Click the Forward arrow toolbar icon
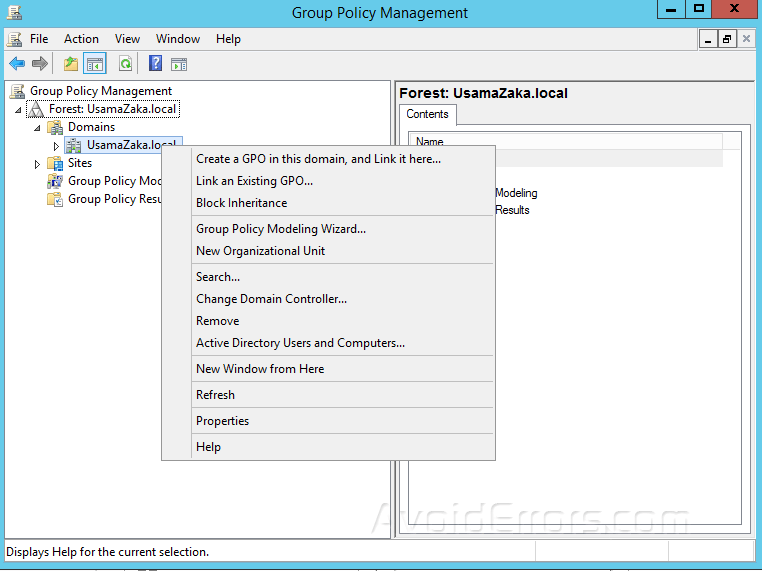Viewport: 762px width, 571px height. click(x=40, y=64)
